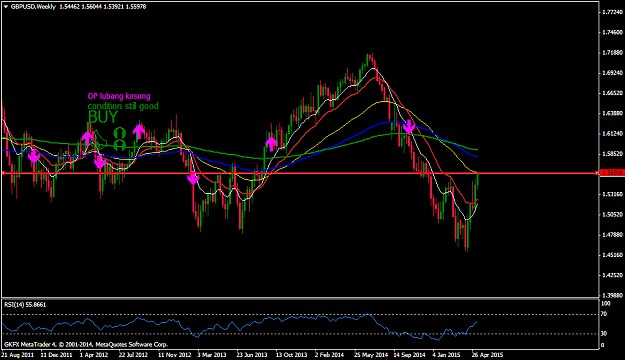Click the RSI scale value 70
Image resolution: width=625 pixels, height=360 pixels.
pos(604,314)
